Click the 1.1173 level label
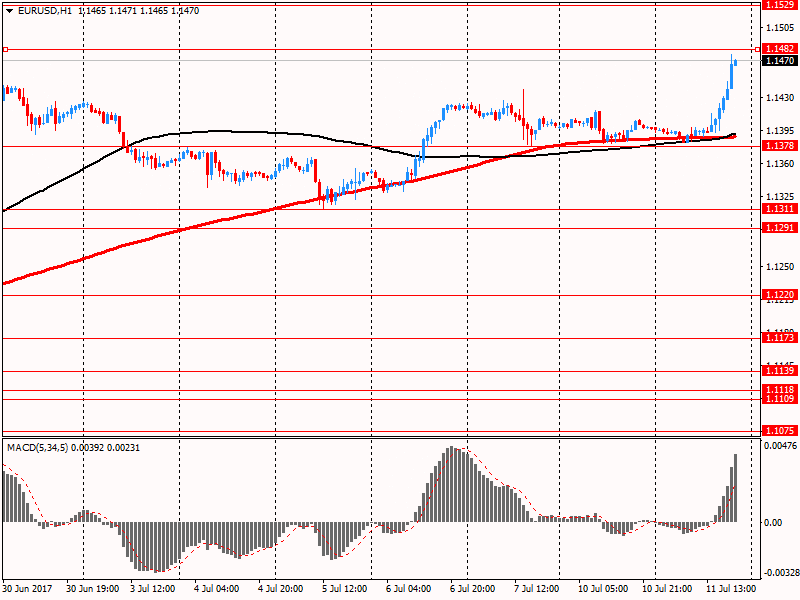This screenshot has width=800, height=600. 780,338
